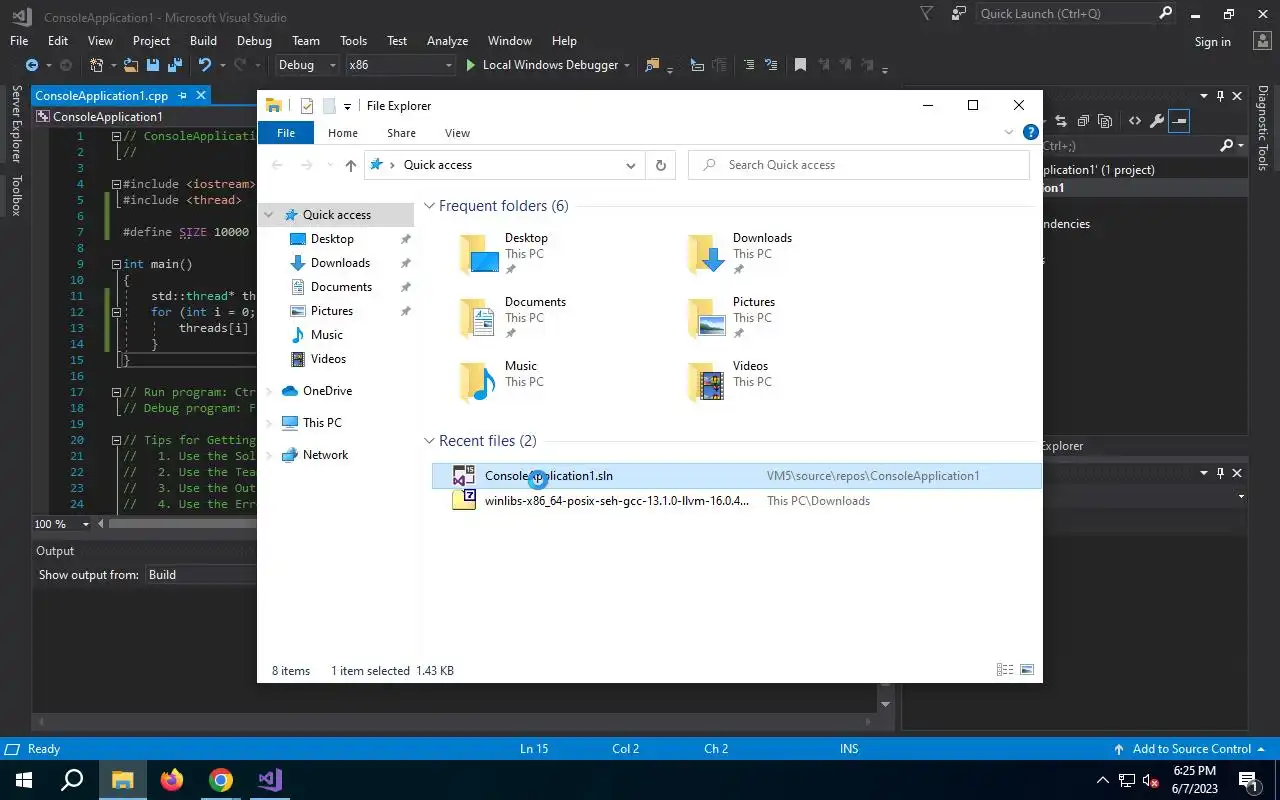Click Add to Source Control in status bar
1280x800 pixels.
tap(1191, 749)
